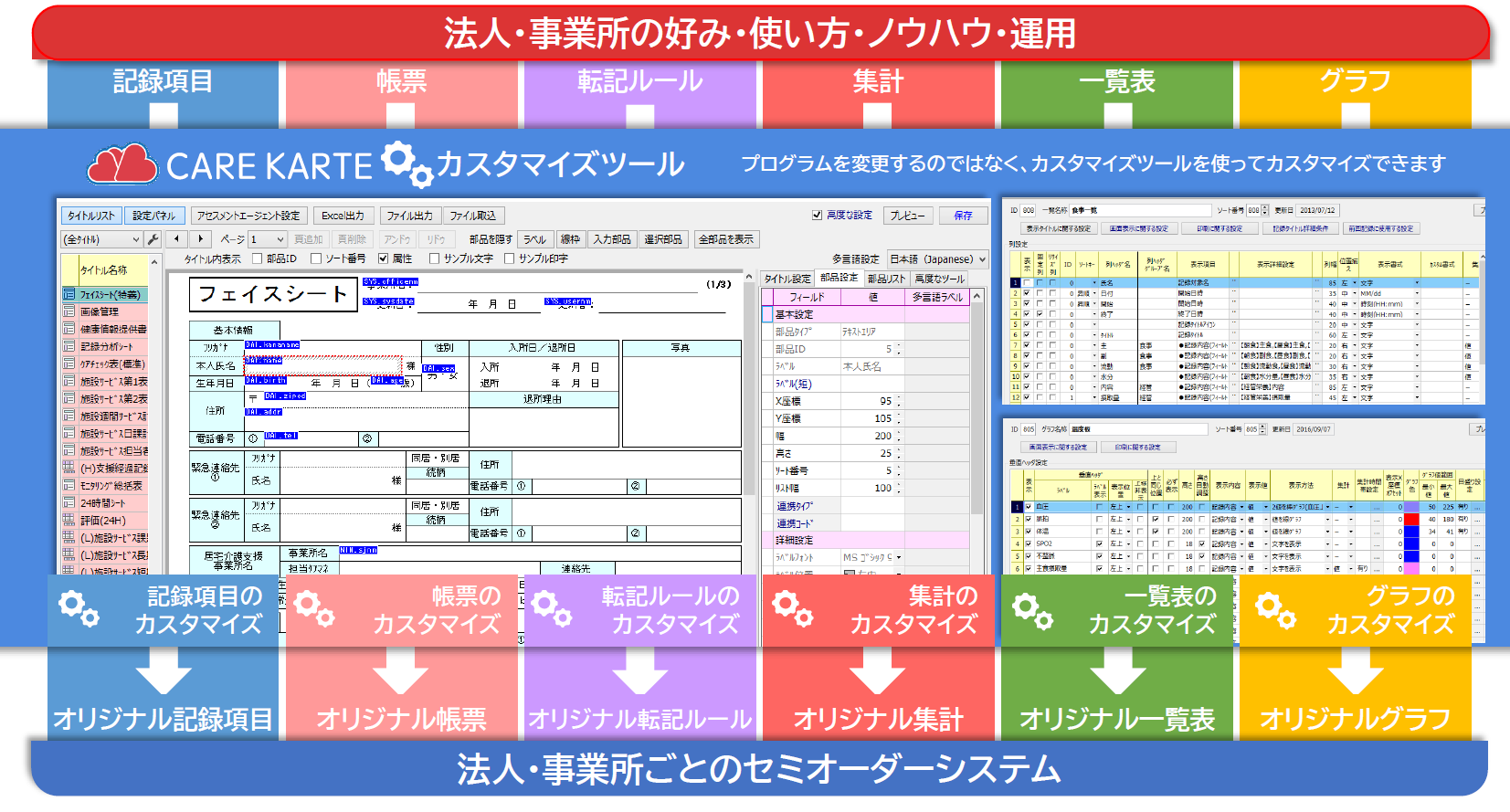Toggle the ソート番号 display checkbox
The image size is (1510, 812).
(316, 259)
